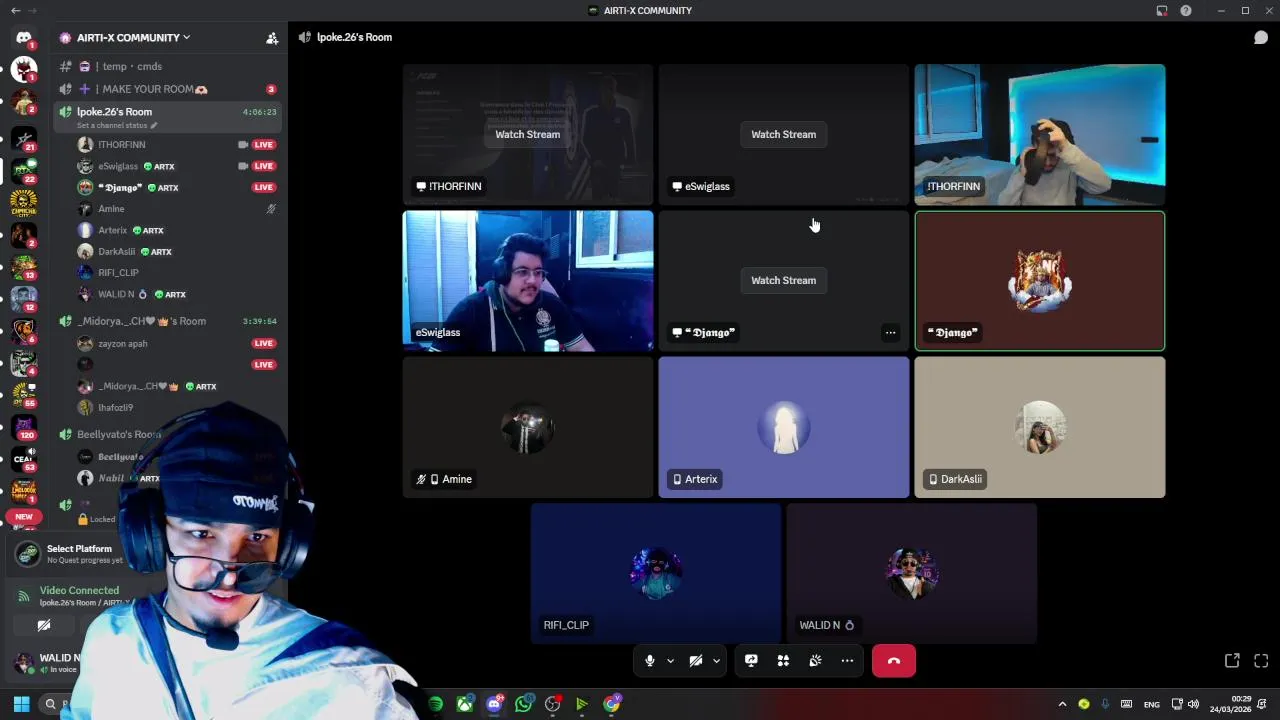Disconnect from the voice call
Screen dimensions: 1280x720
[894, 661]
